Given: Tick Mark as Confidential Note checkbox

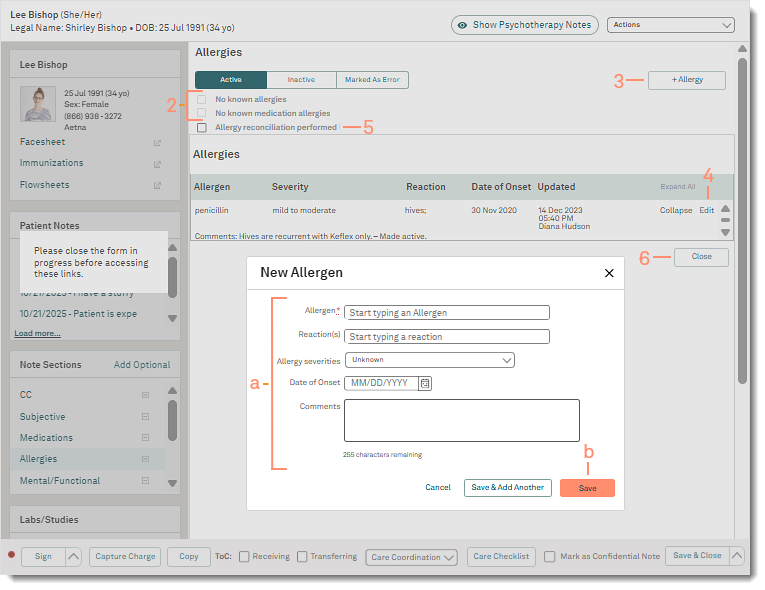Looking at the screenshot, I should point(550,557).
